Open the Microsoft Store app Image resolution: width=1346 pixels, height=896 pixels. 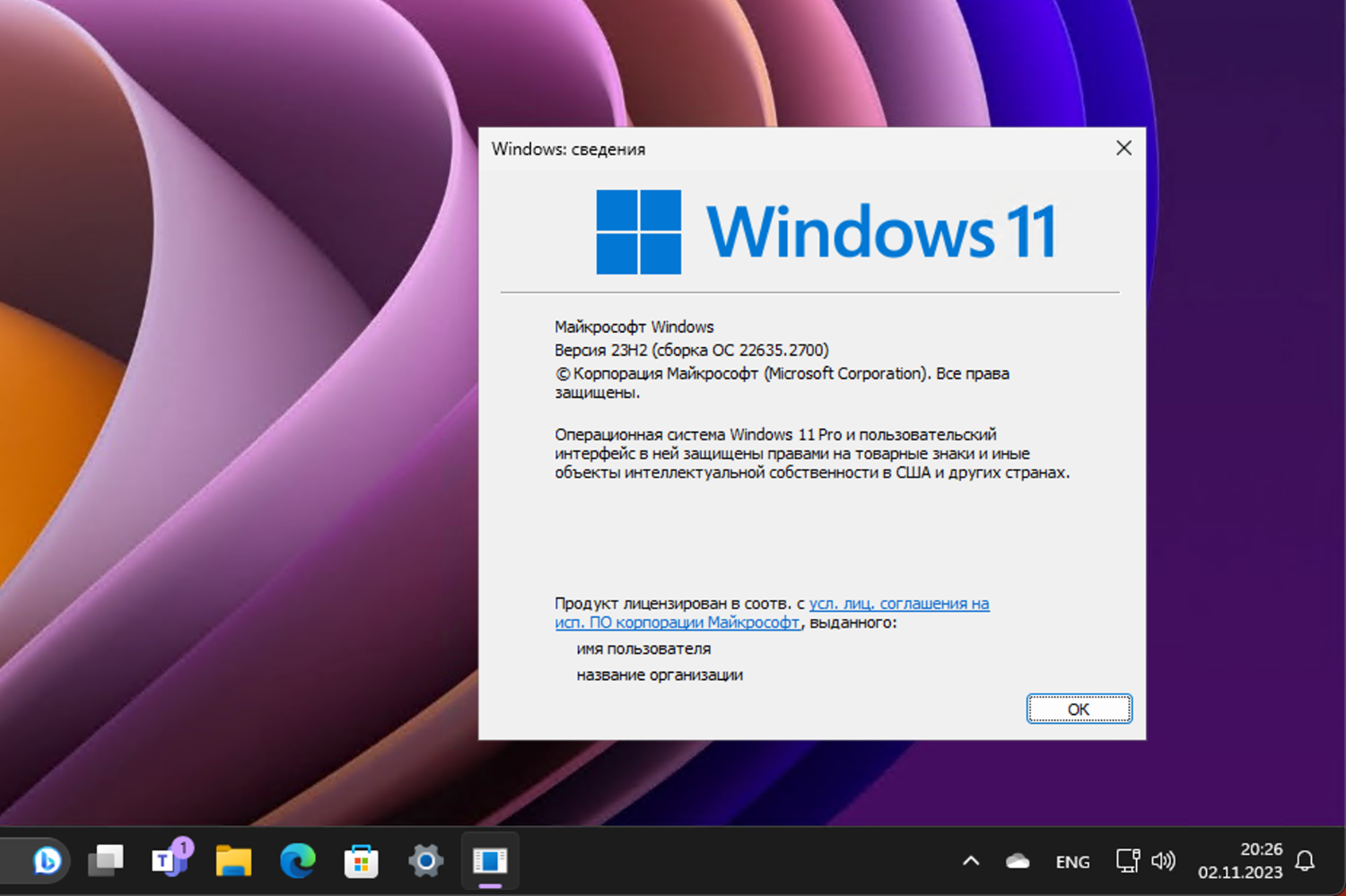point(361,860)
